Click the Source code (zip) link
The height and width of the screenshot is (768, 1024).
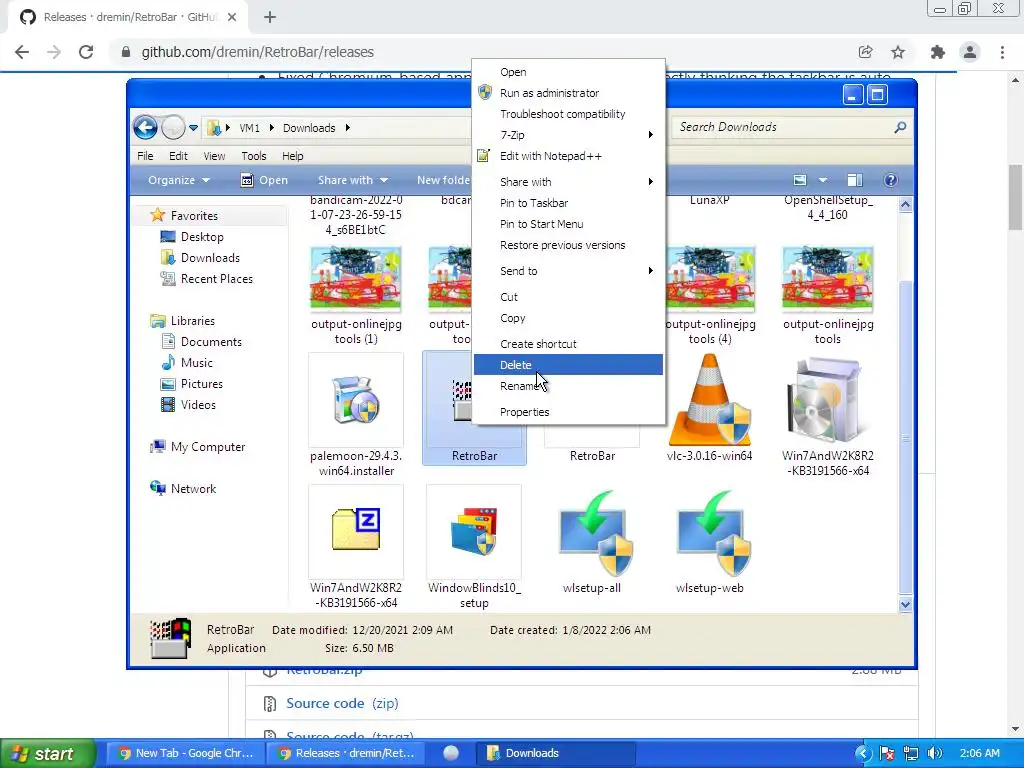(342, 703)
